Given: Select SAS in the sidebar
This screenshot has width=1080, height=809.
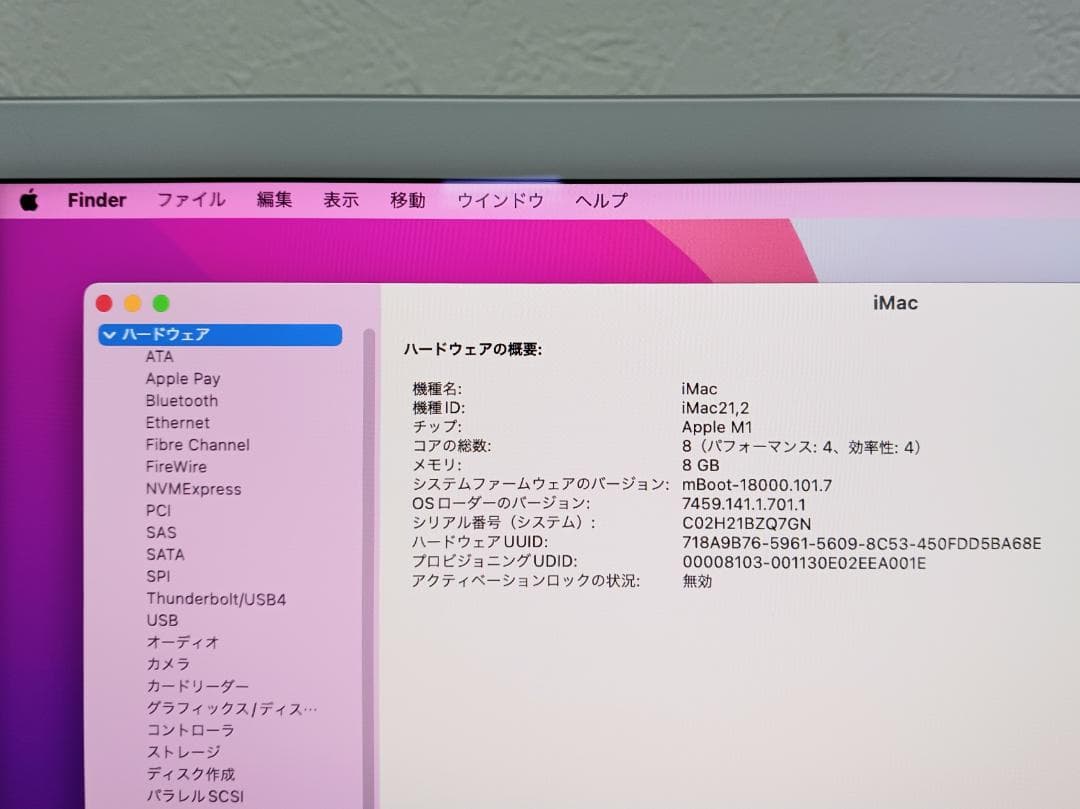Looking at the screenshot, I should click(x=161, y=533).
